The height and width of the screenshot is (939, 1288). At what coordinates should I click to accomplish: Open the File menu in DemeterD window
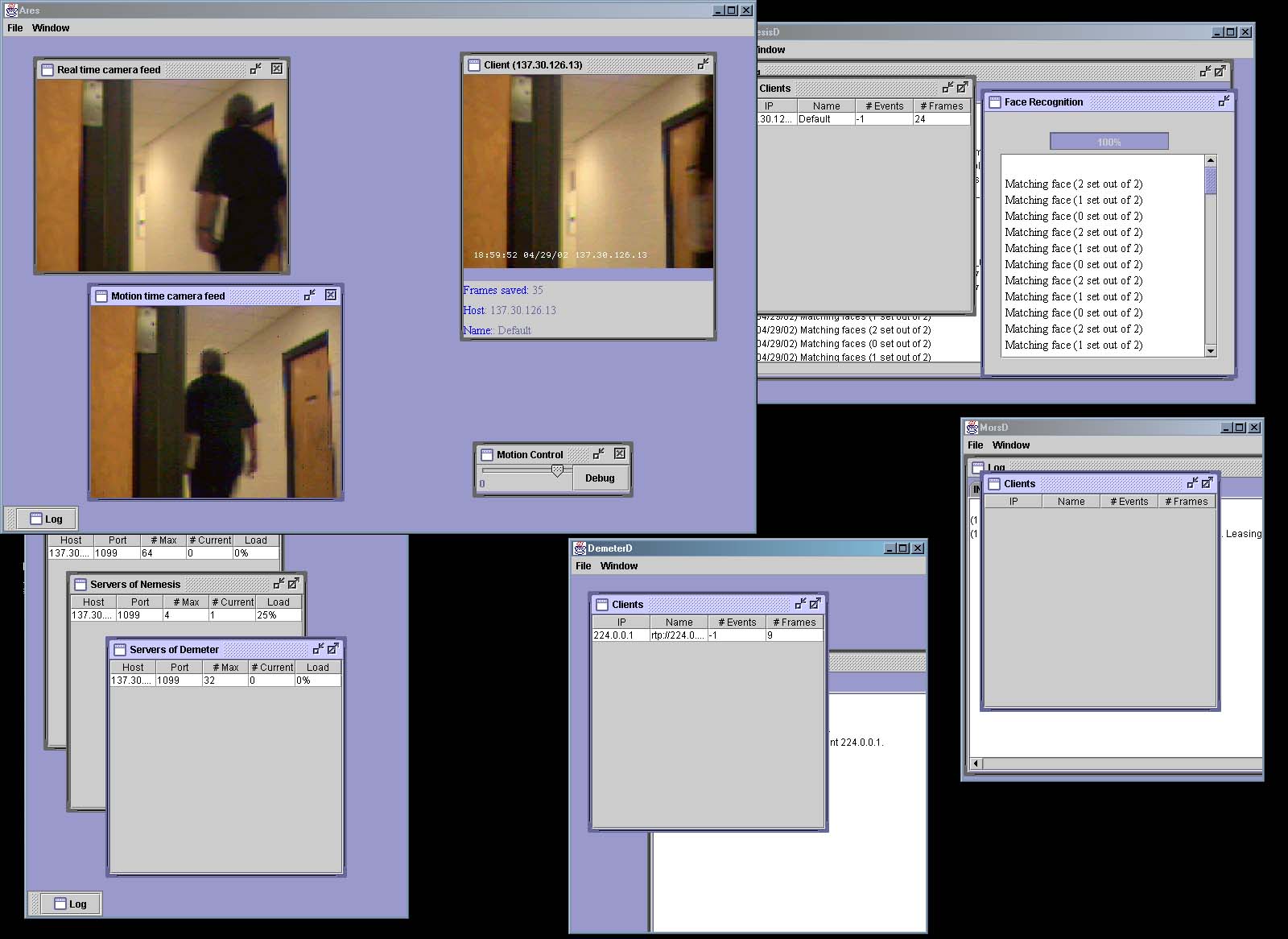coord(584,566)
